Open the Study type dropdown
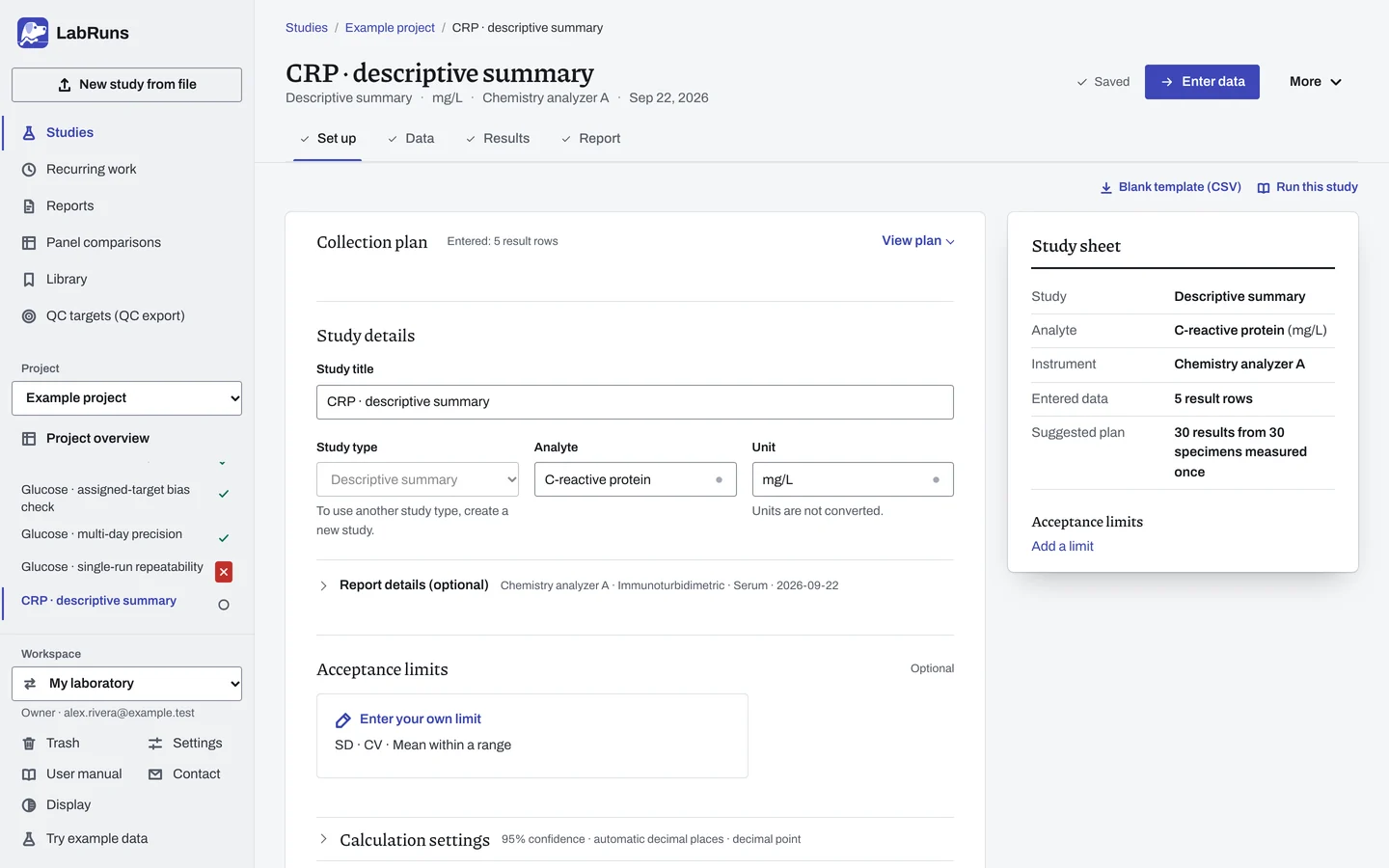This screenshot has height=868, width=1389. [418, 479]
